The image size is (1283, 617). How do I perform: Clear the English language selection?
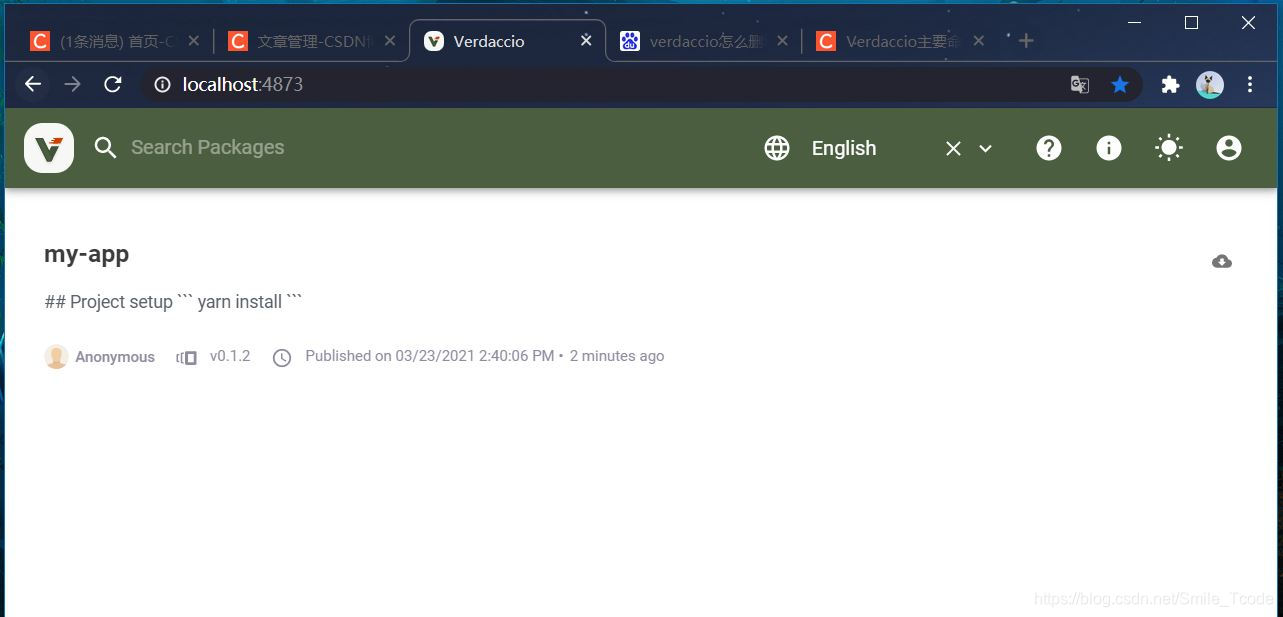tap(953, 148)
